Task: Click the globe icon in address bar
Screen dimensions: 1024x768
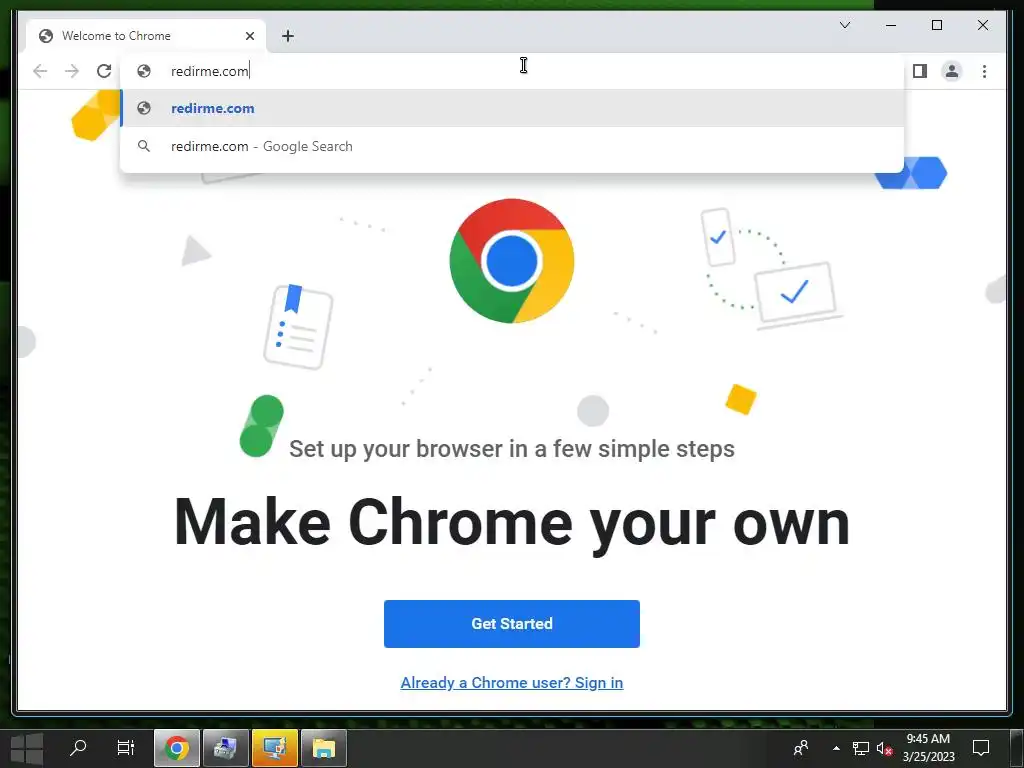Action: pos(144,71)
